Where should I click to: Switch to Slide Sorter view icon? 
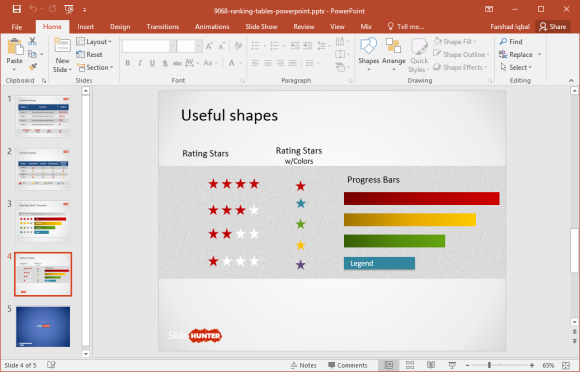pyautogui.click(x=410, y=365)
